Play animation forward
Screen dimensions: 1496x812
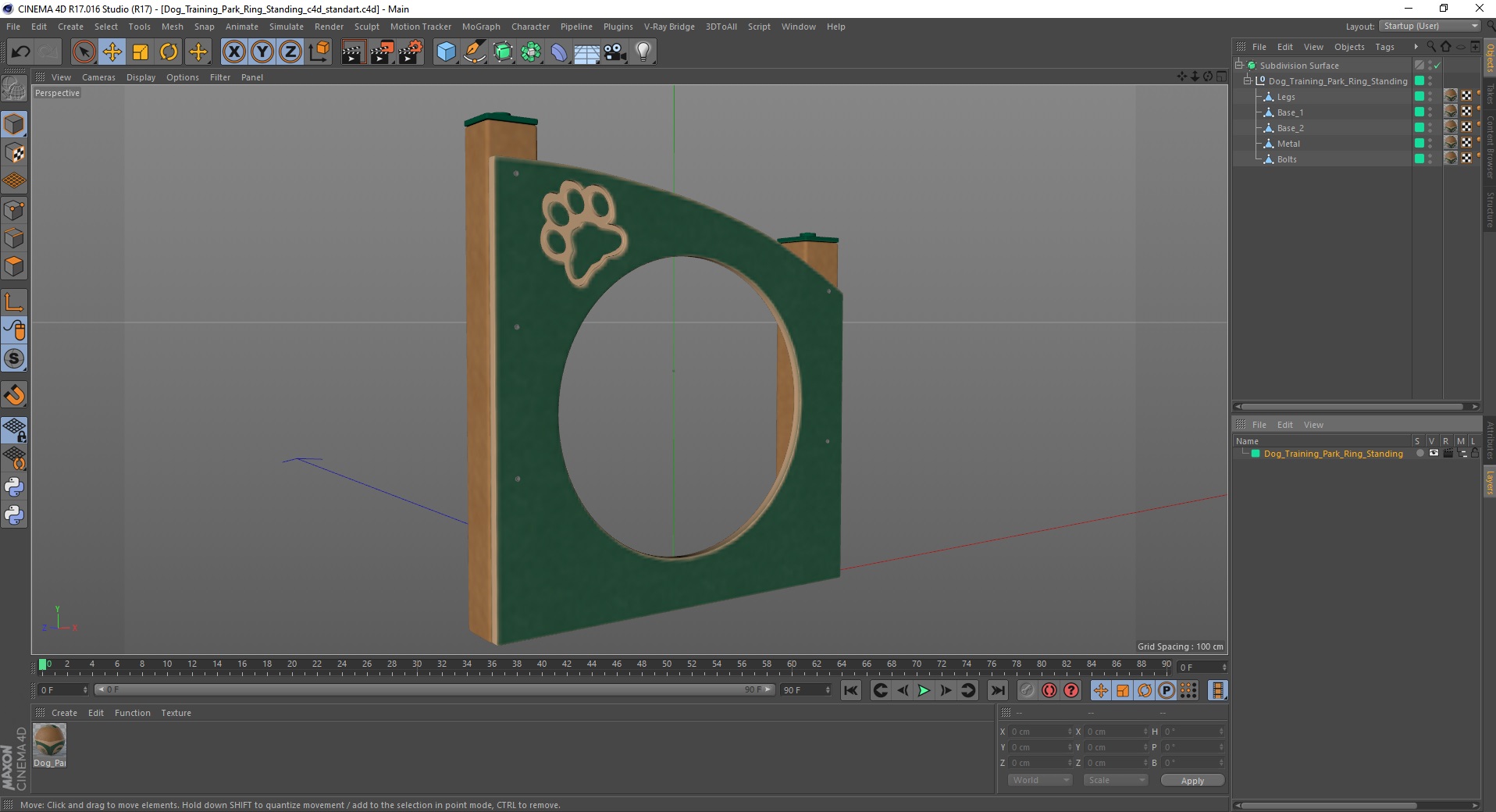924,690
